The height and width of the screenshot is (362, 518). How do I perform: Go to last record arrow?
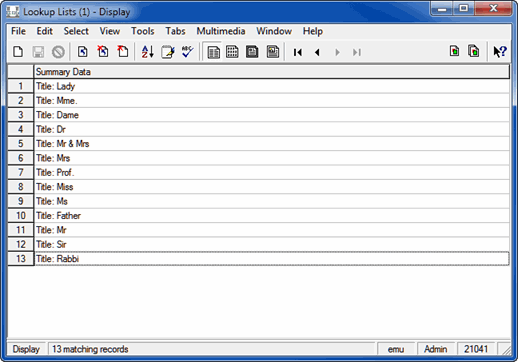point(357,52)
